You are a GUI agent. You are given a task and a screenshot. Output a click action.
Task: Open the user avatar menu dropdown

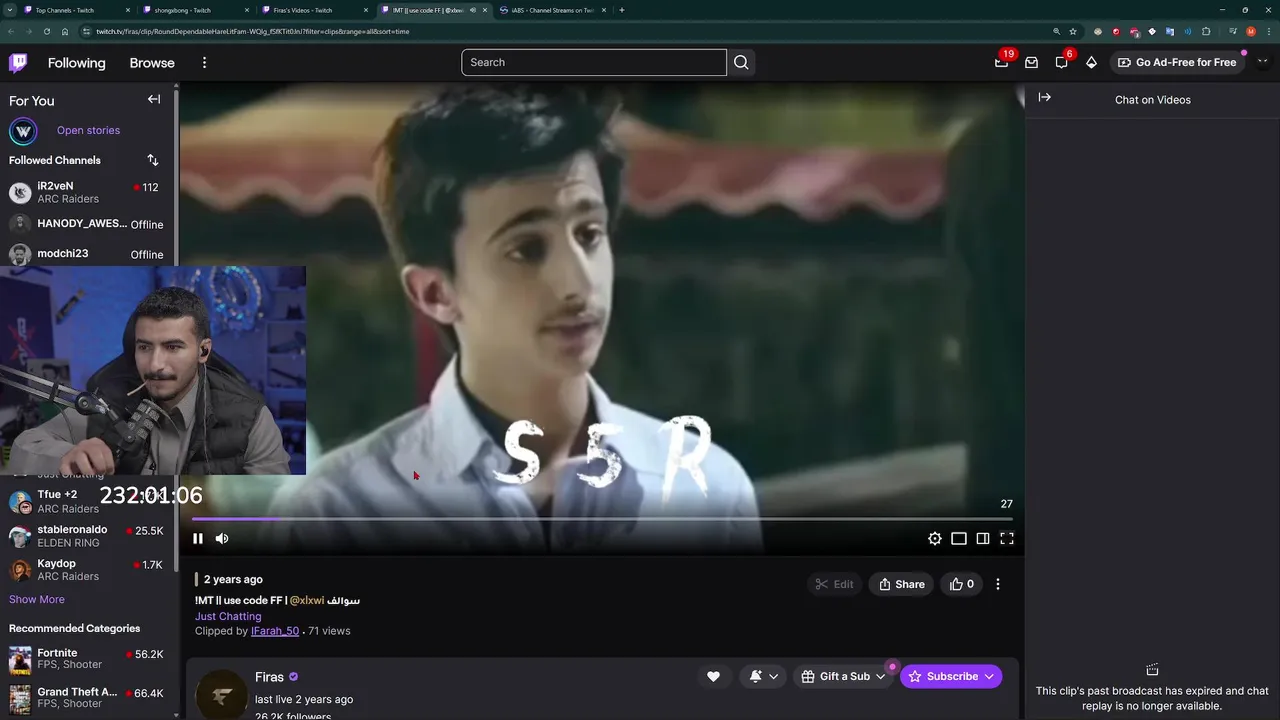point(1262,62)
